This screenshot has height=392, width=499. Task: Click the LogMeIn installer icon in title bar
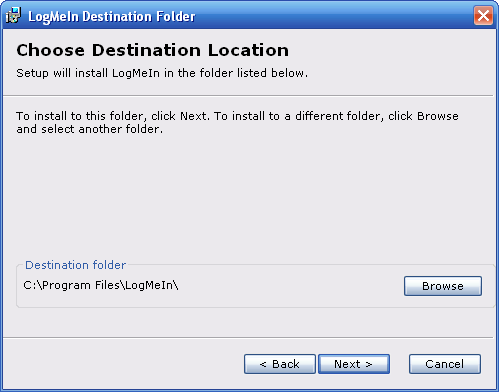pos(13,15)
